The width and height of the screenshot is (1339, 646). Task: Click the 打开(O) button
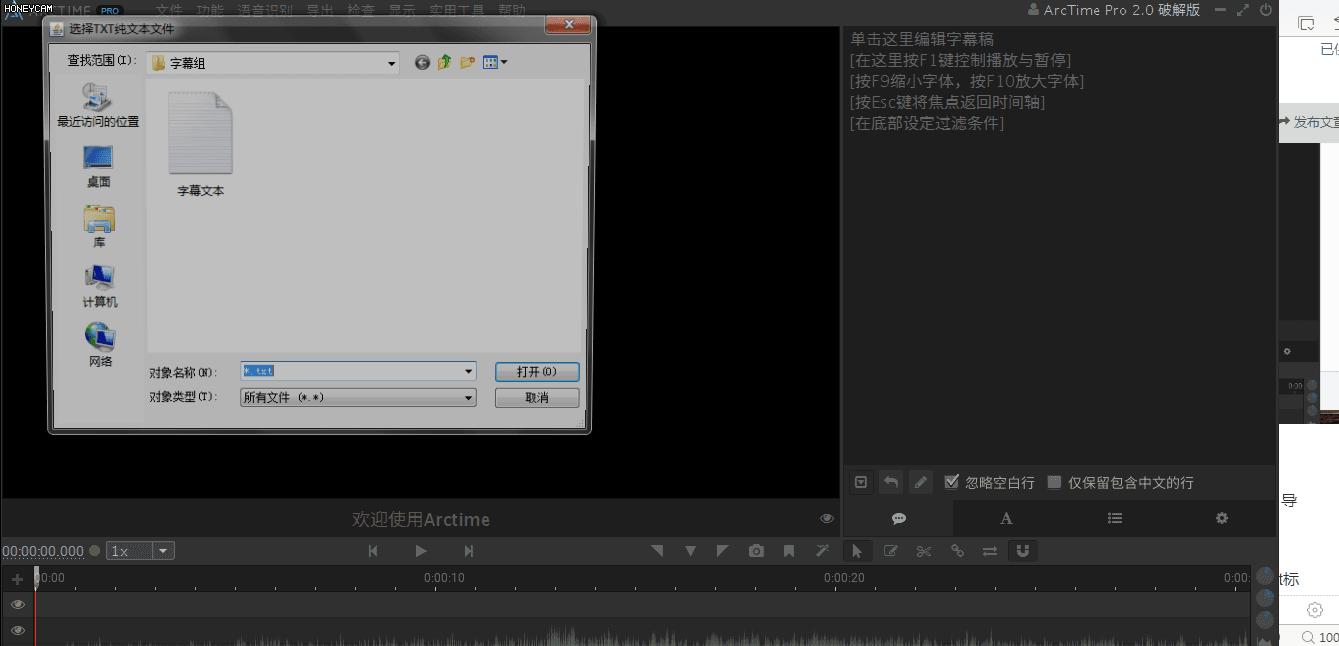536,370
